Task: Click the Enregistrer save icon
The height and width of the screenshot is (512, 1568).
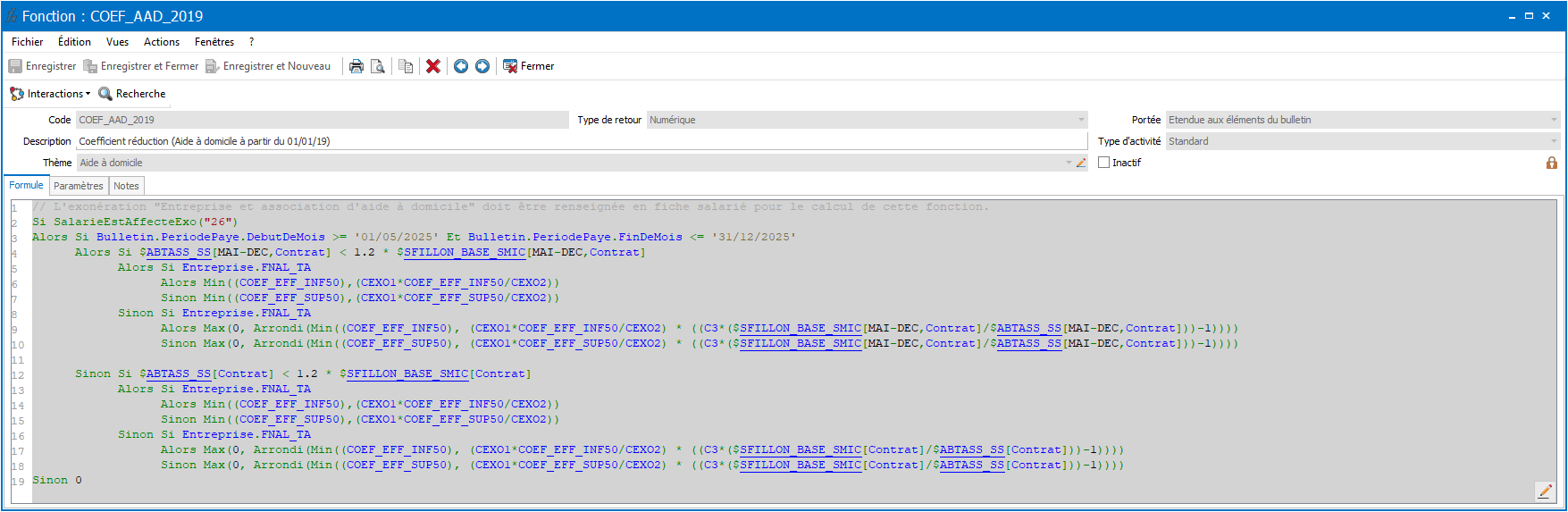Action: tap(15, 66)
